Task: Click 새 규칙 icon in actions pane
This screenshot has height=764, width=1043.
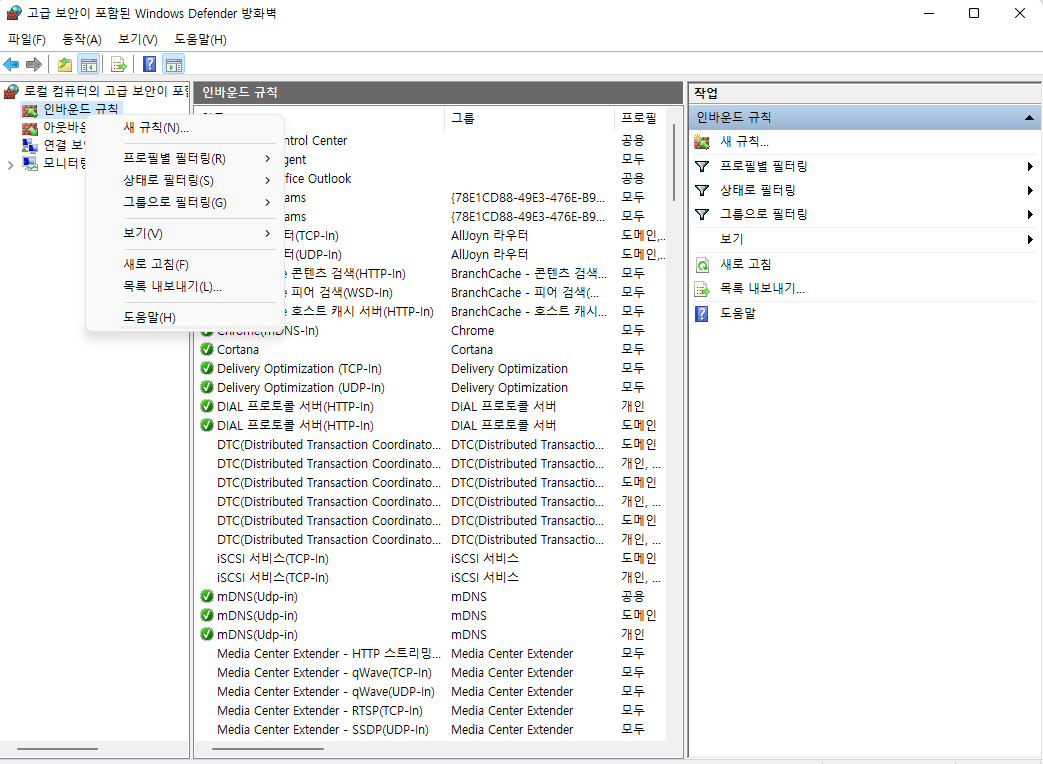Action: pos(702,142)
